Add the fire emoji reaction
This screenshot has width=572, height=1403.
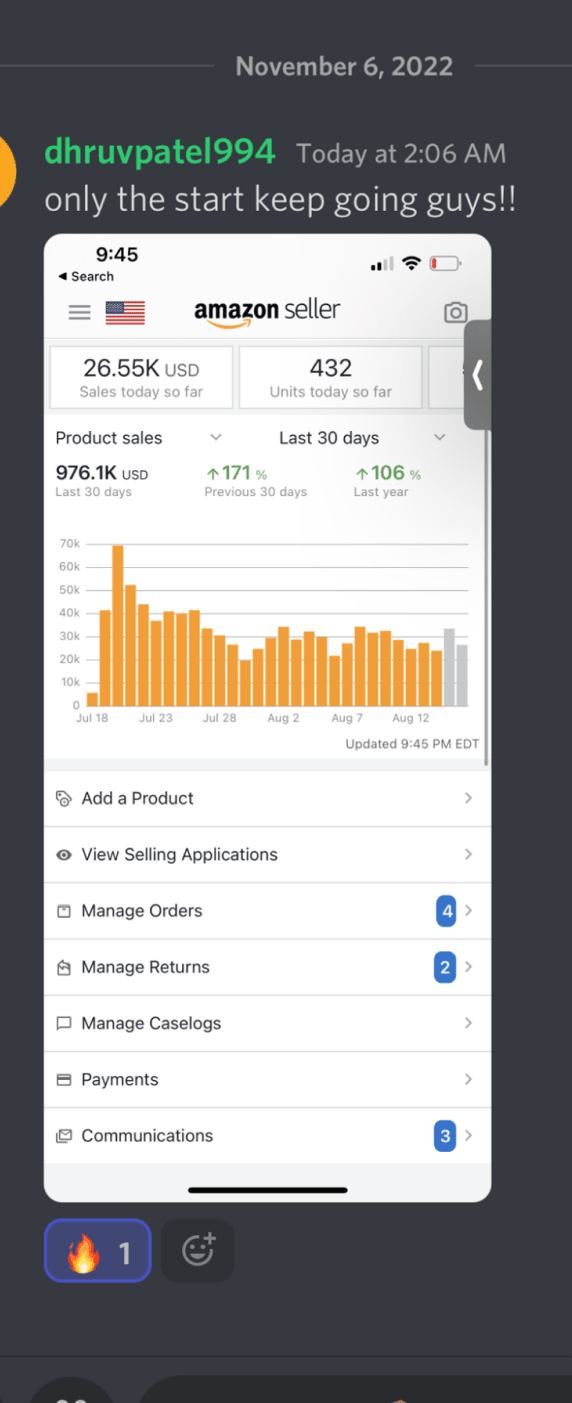coord(98,1250)
